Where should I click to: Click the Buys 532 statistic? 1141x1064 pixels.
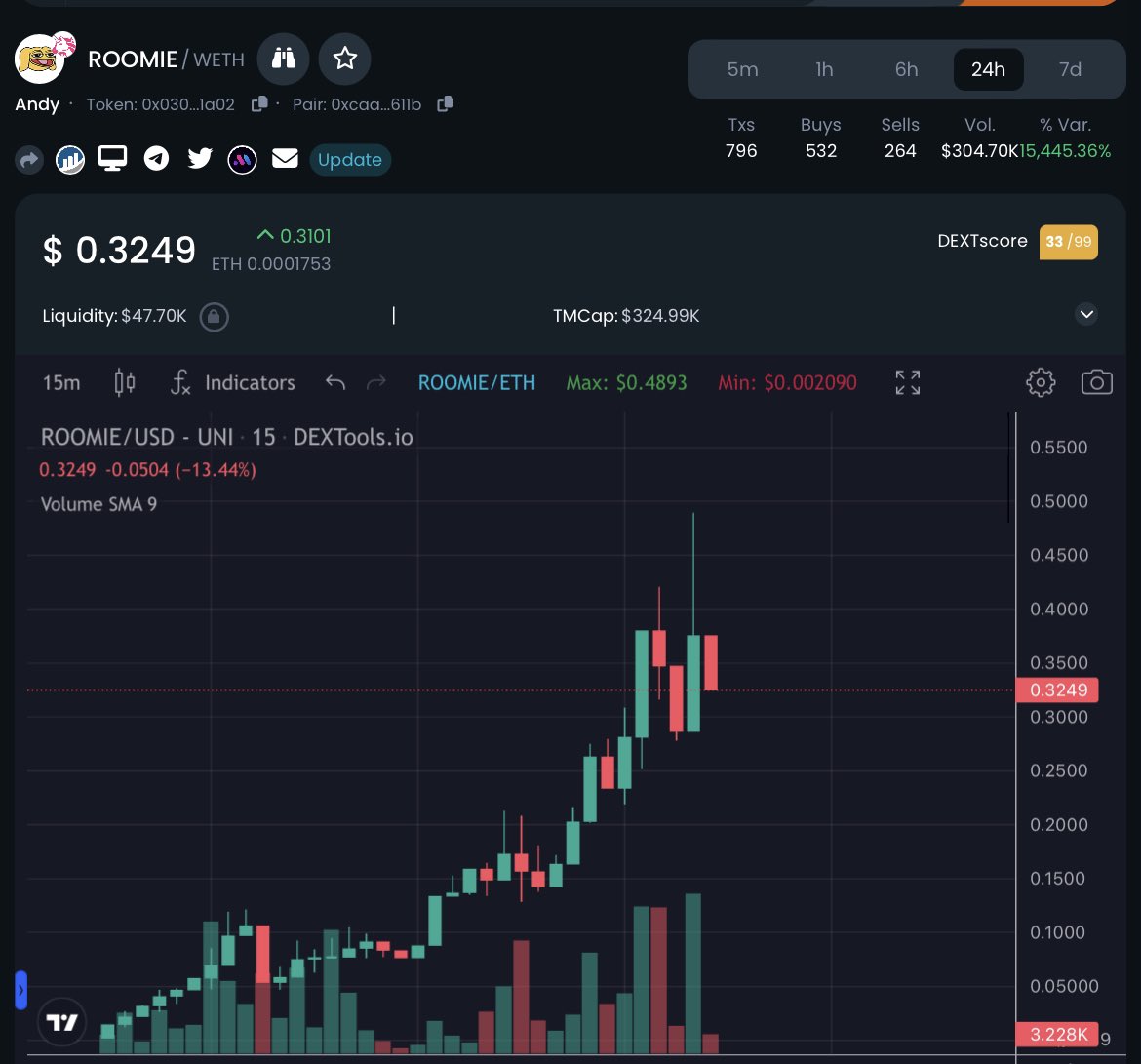tap(821, 138)
